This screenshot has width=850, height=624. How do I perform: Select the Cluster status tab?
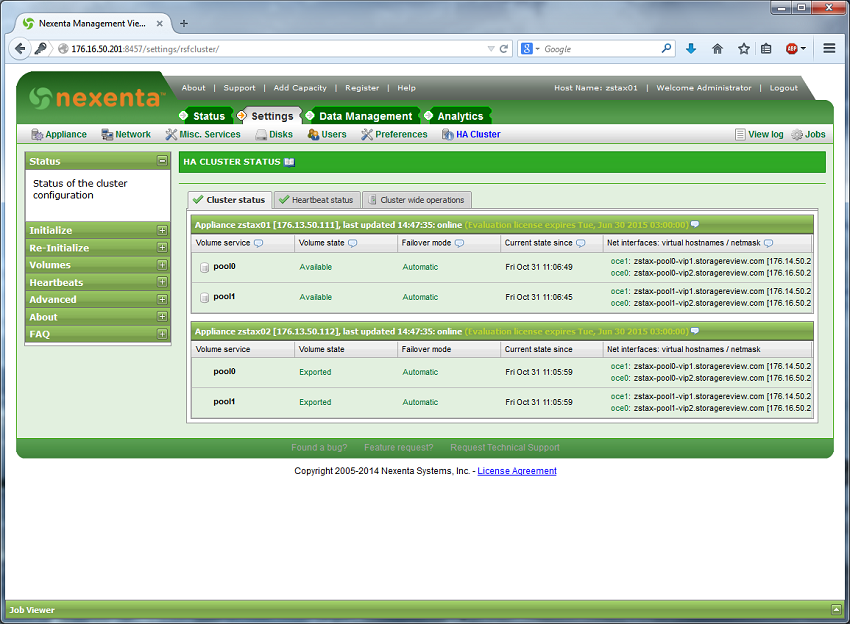click(x=229, y=200)
